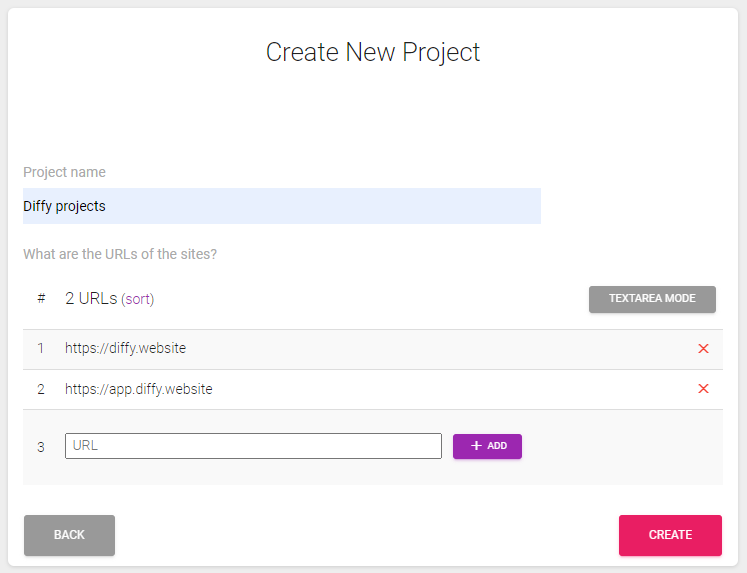Focus the Project name field

tap(282, 206)
